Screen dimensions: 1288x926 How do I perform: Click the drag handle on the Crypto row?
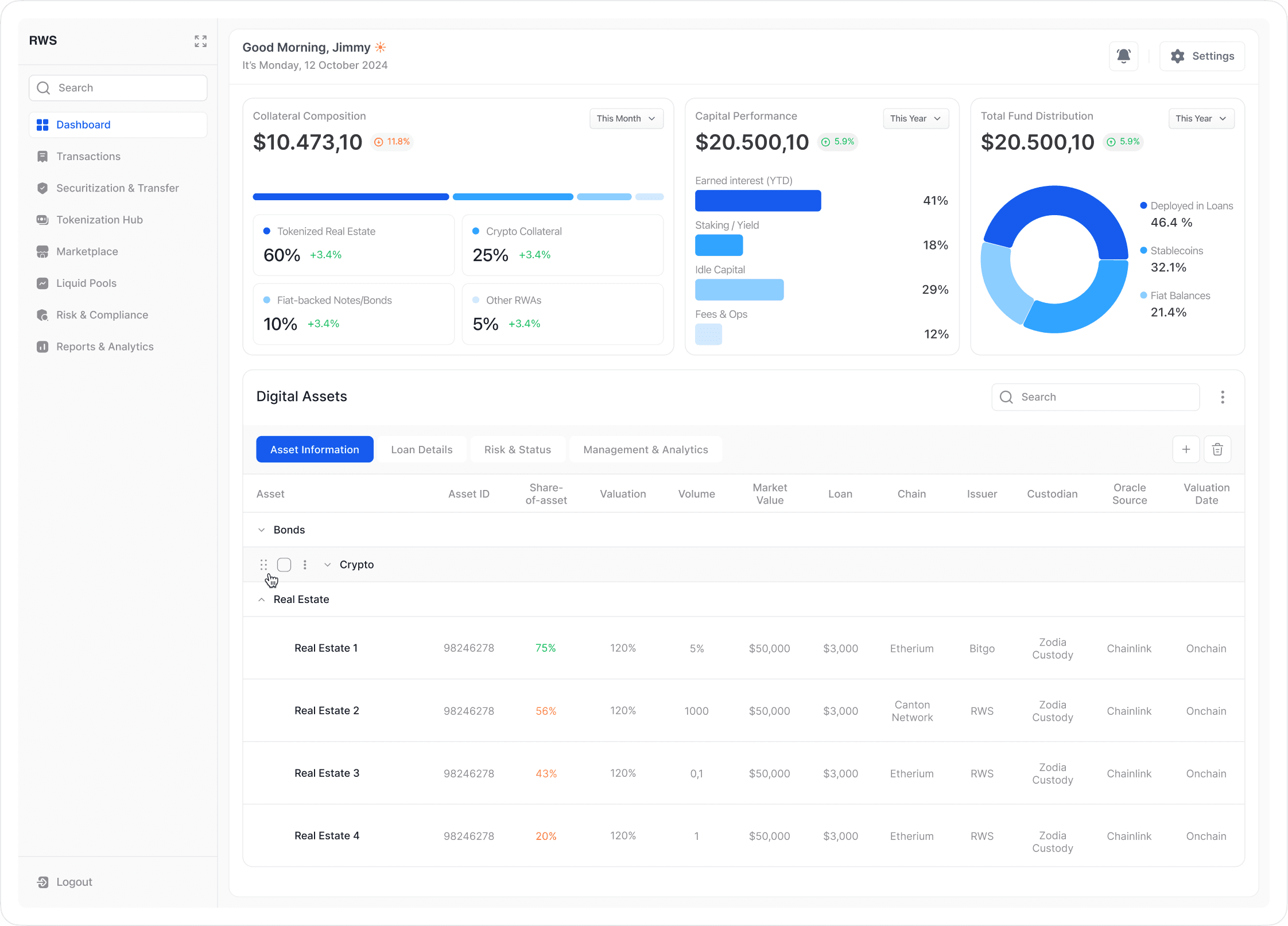click(x=263, y=565)
